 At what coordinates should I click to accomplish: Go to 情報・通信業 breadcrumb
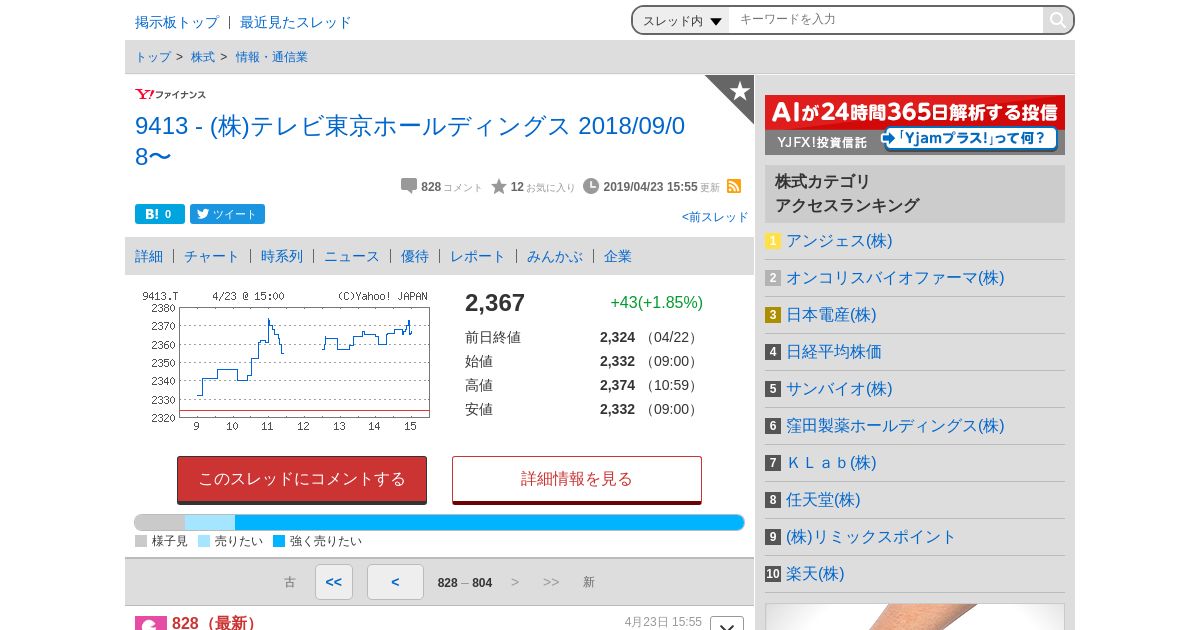pyautogui.click(x=272, y=57)
